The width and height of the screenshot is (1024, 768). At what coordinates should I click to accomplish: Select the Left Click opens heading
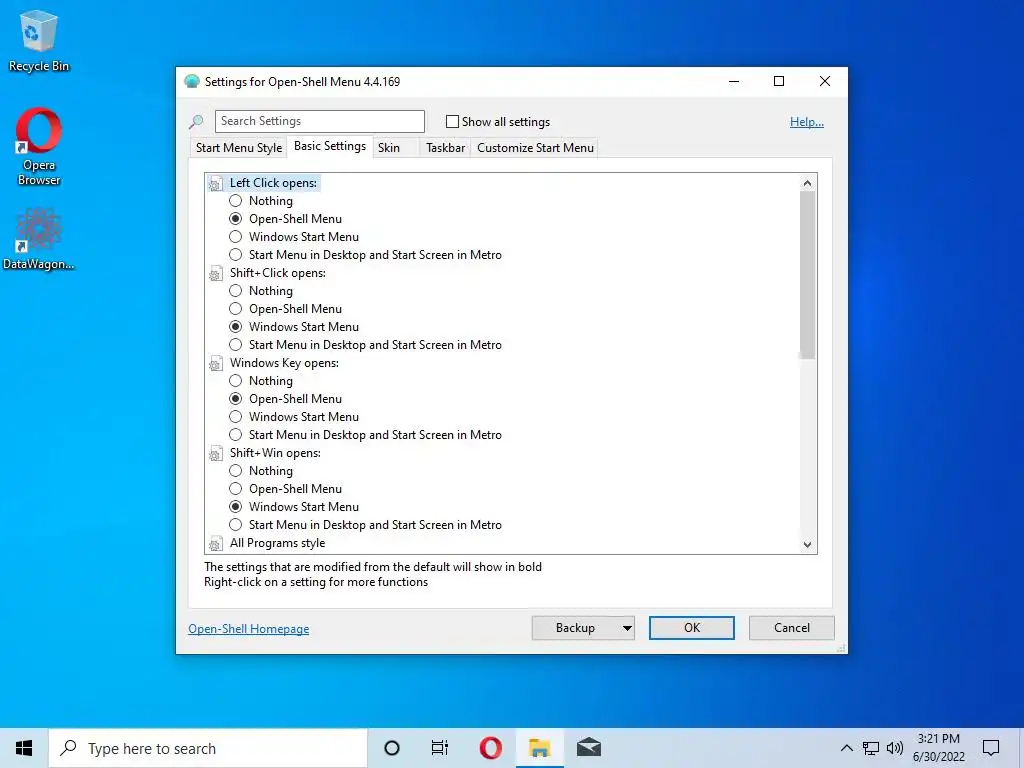coord(273,183)
